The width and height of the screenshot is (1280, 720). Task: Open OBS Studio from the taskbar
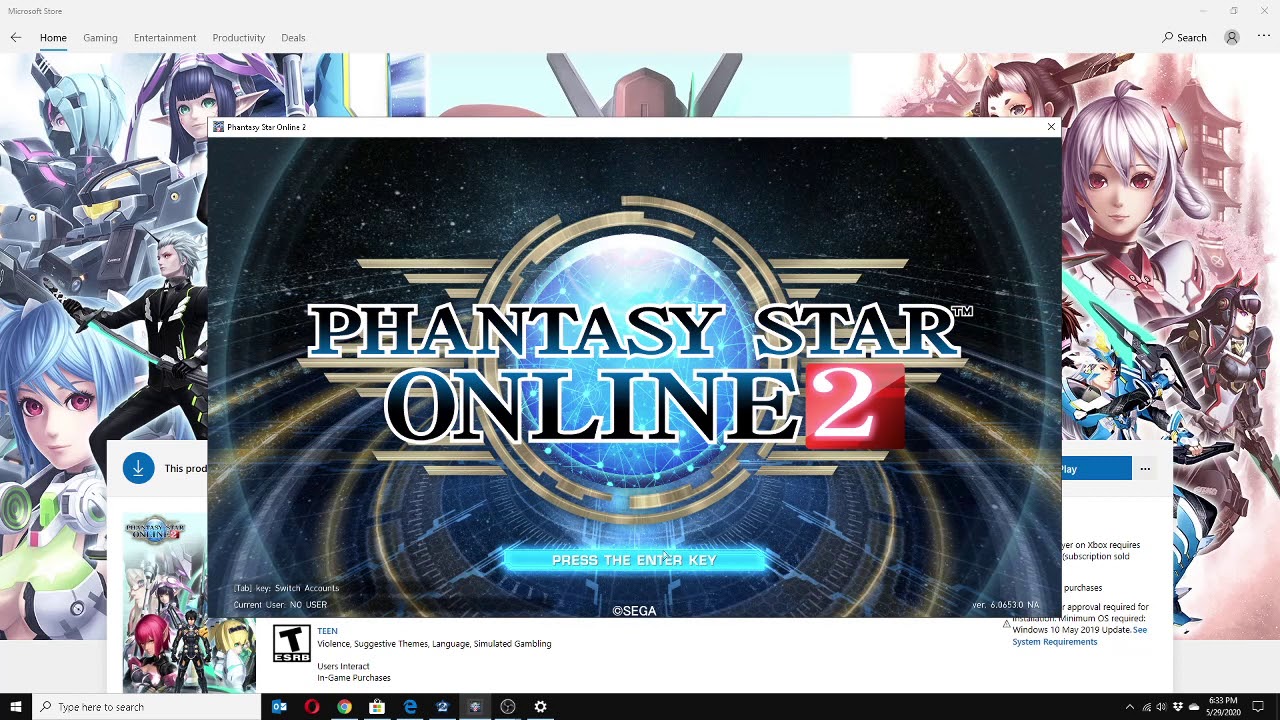tap(508, 707)
